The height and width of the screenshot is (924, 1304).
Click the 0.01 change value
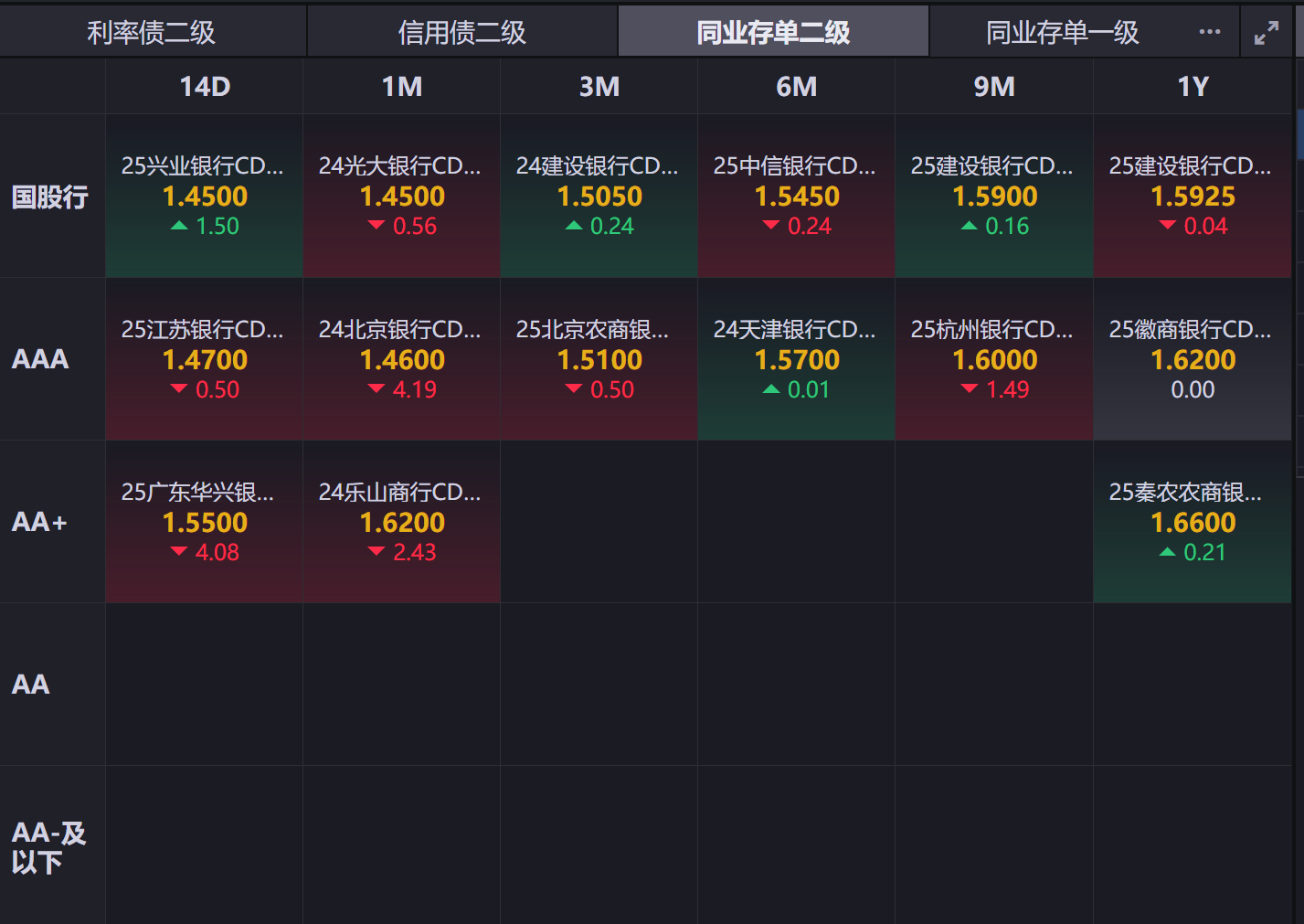tap(809, 389)
